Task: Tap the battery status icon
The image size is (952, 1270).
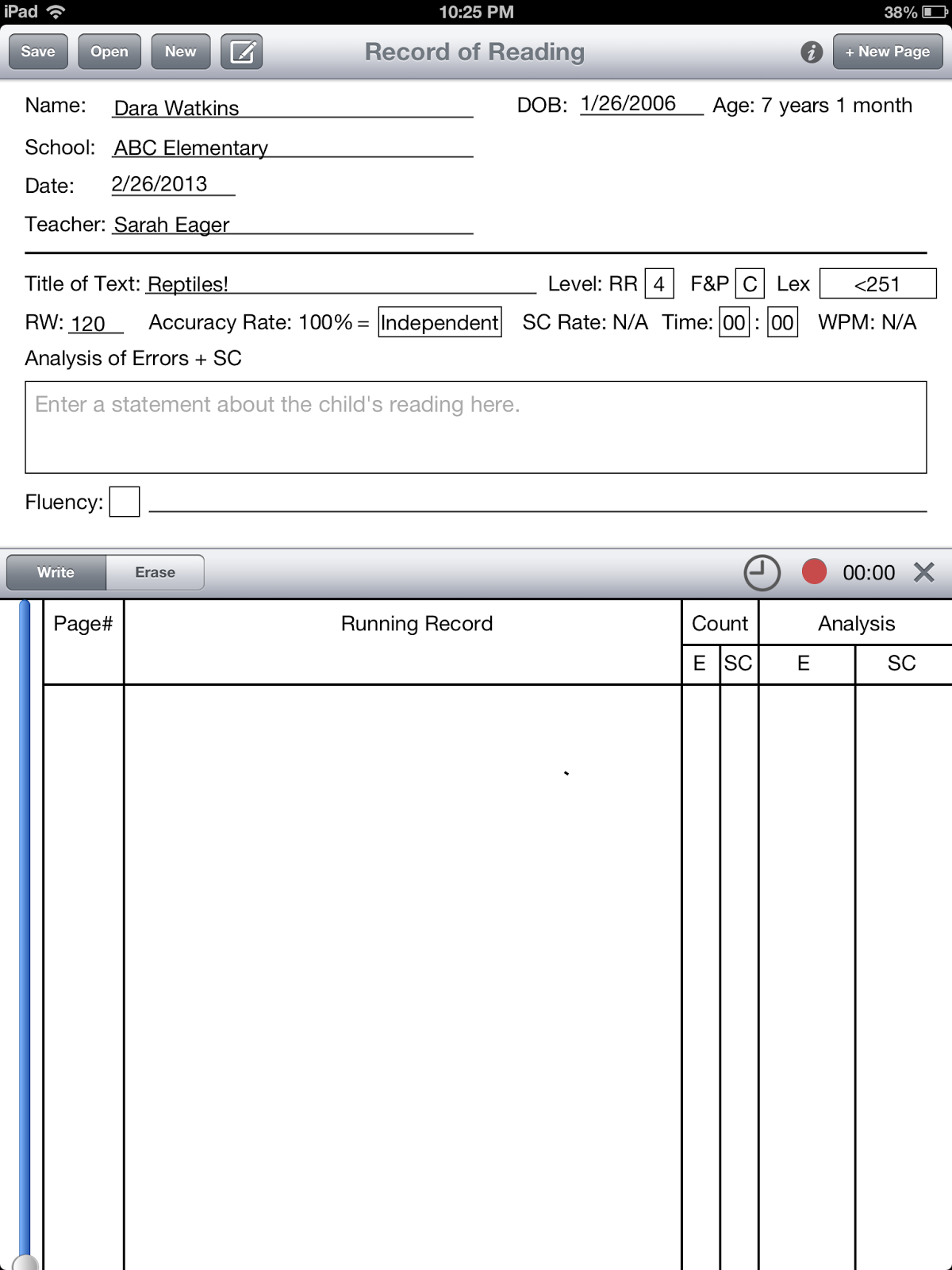Action: [935, 13]
